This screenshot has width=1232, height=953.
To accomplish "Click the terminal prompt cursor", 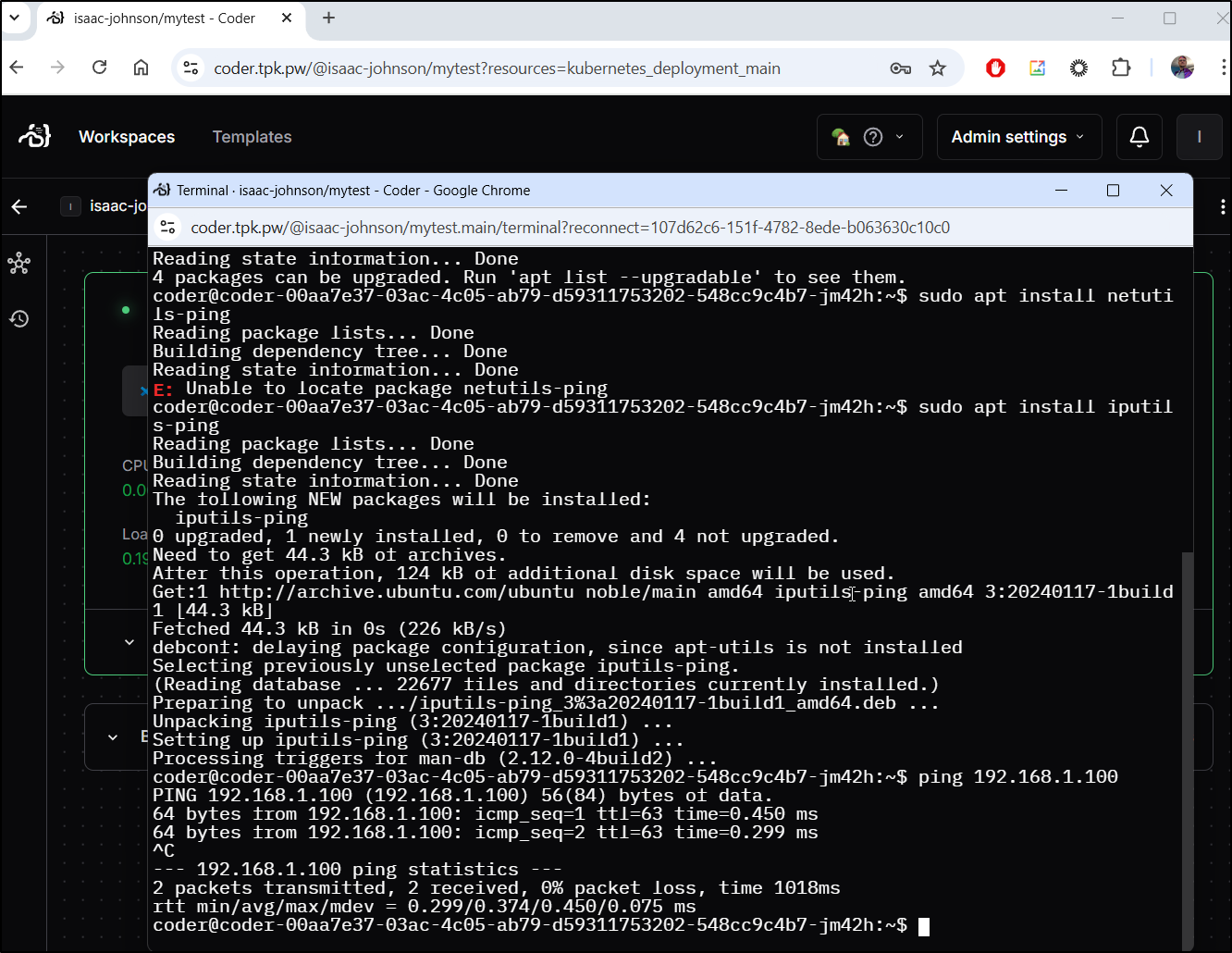I will 923,926.
